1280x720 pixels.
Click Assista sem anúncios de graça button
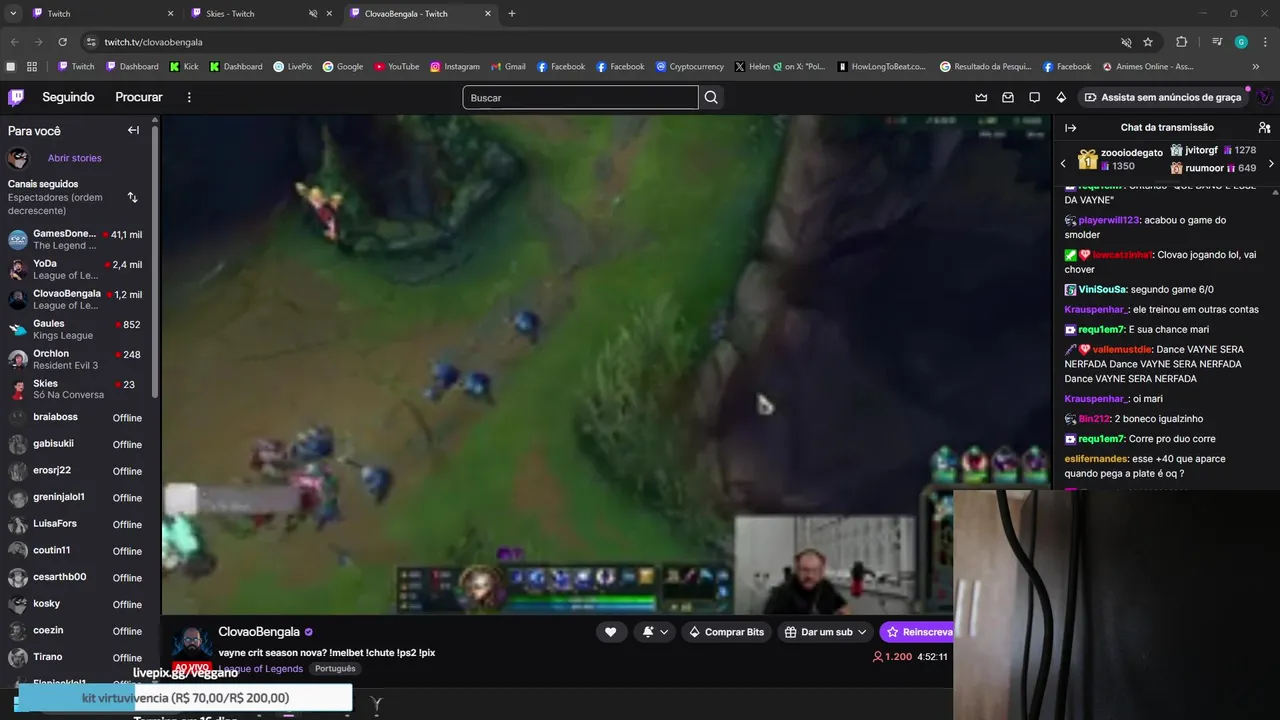[1162, 97]
